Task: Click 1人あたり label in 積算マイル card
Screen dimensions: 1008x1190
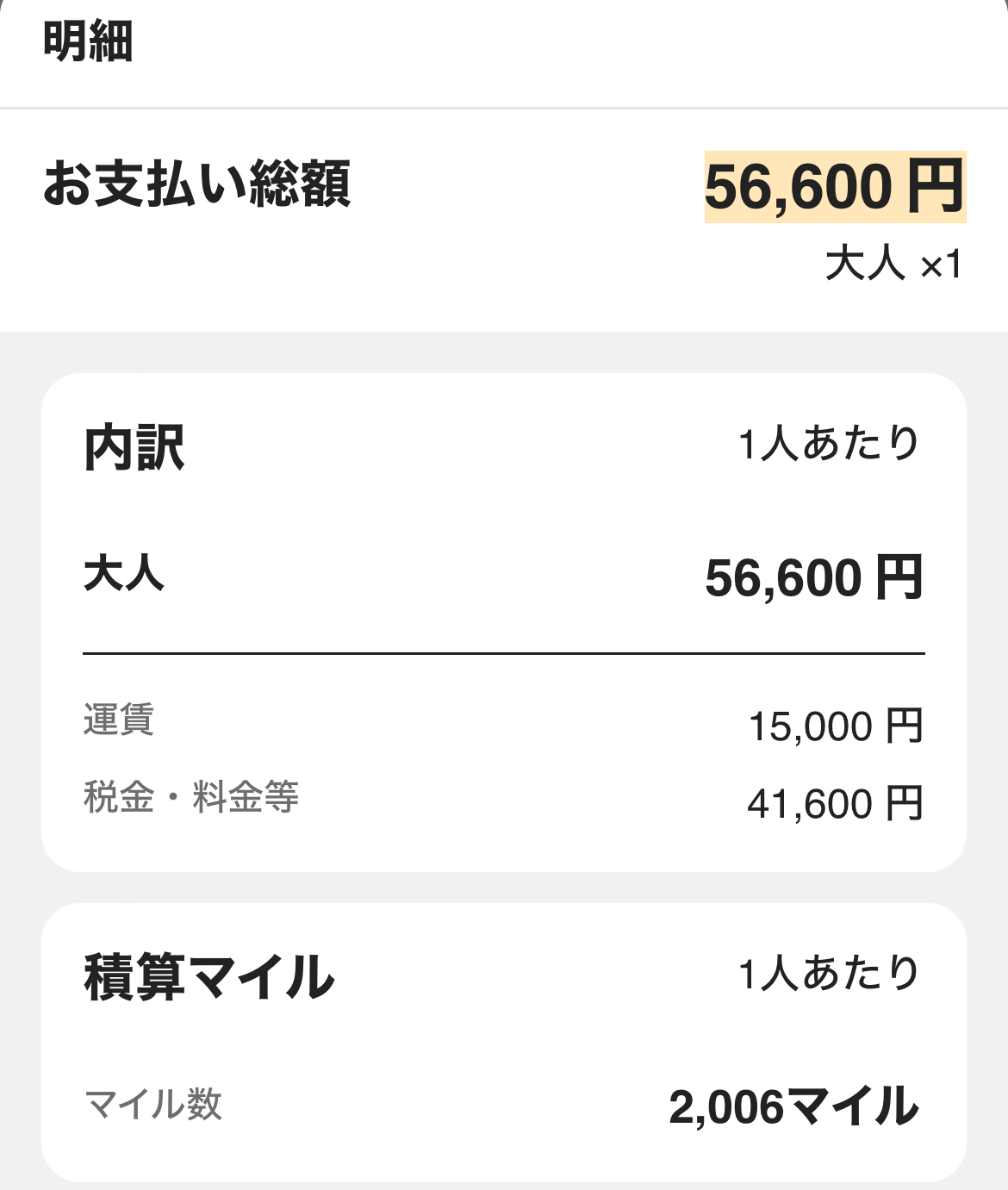Action: 830,974
